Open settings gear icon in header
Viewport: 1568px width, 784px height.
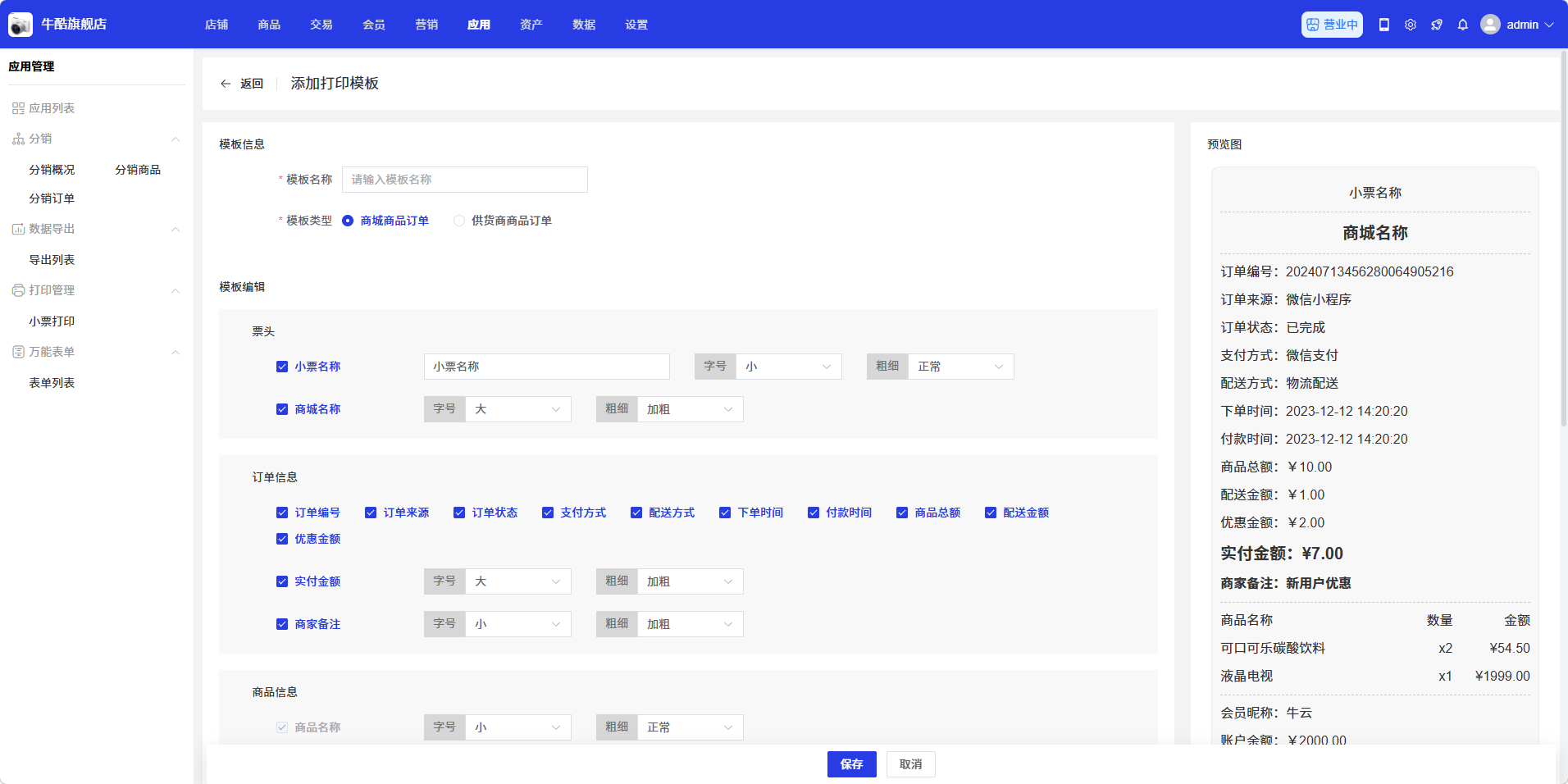[1411, 25]
